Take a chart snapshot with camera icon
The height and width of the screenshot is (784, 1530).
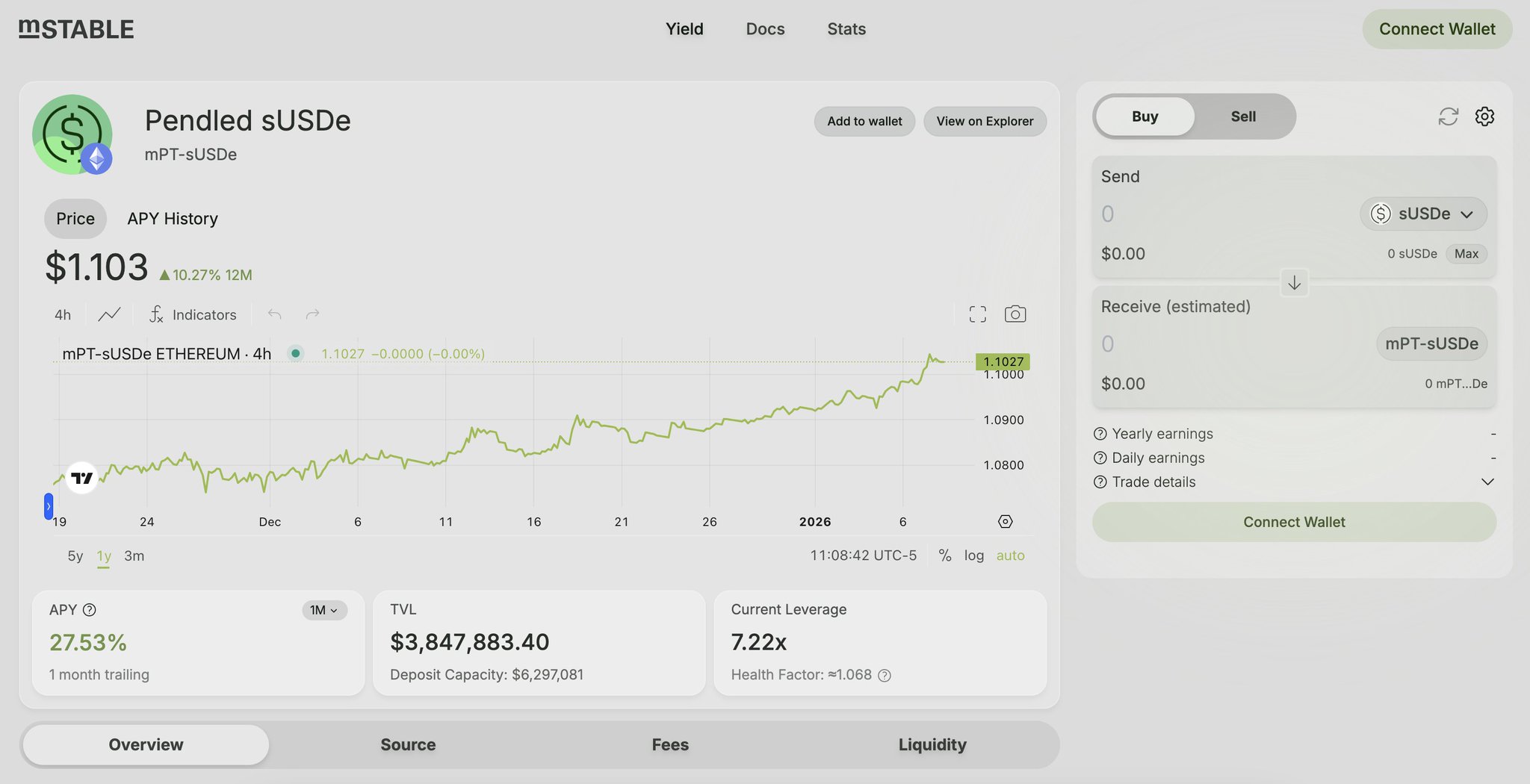[1015, 314]
